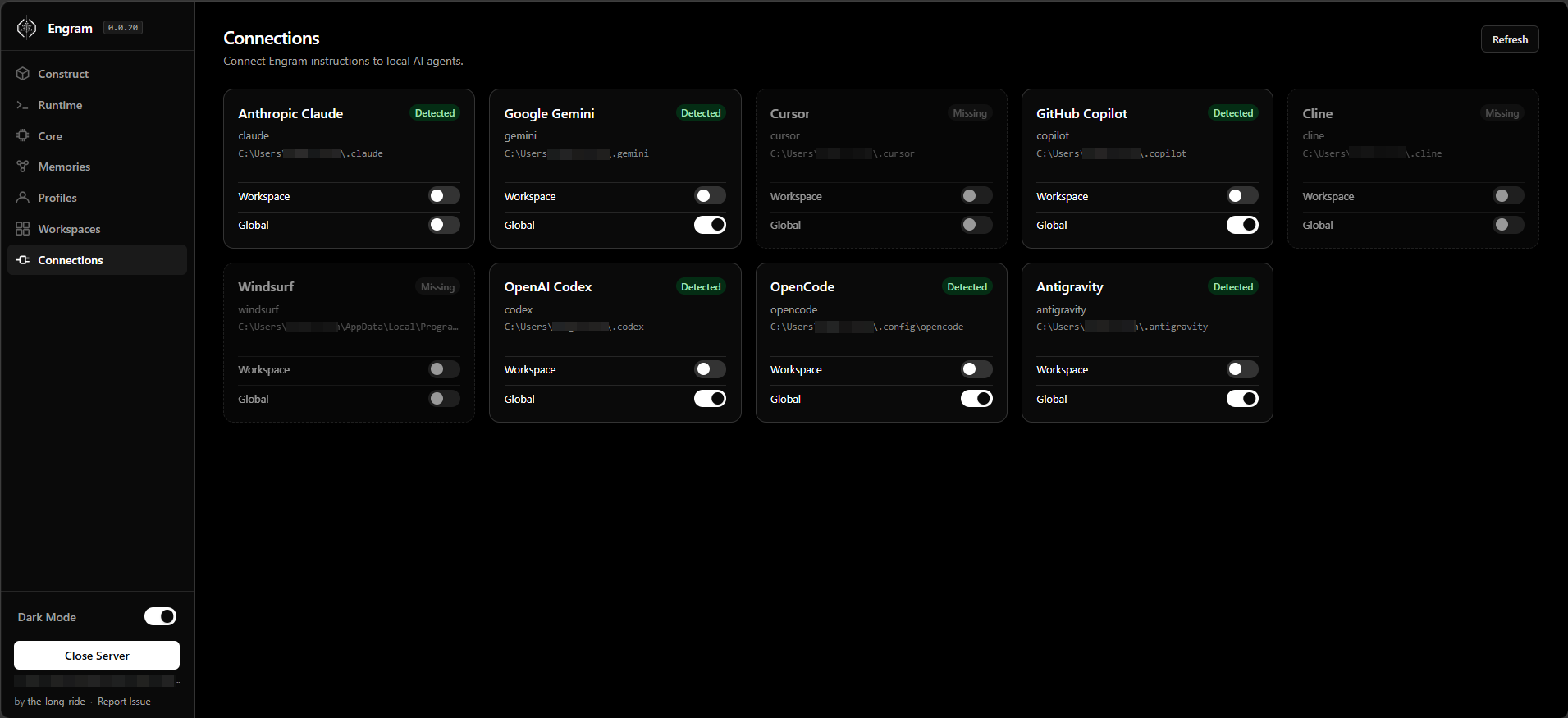
Task: Toggle Workspace switch on Windsurf card
Action: [x=444, y=369]
